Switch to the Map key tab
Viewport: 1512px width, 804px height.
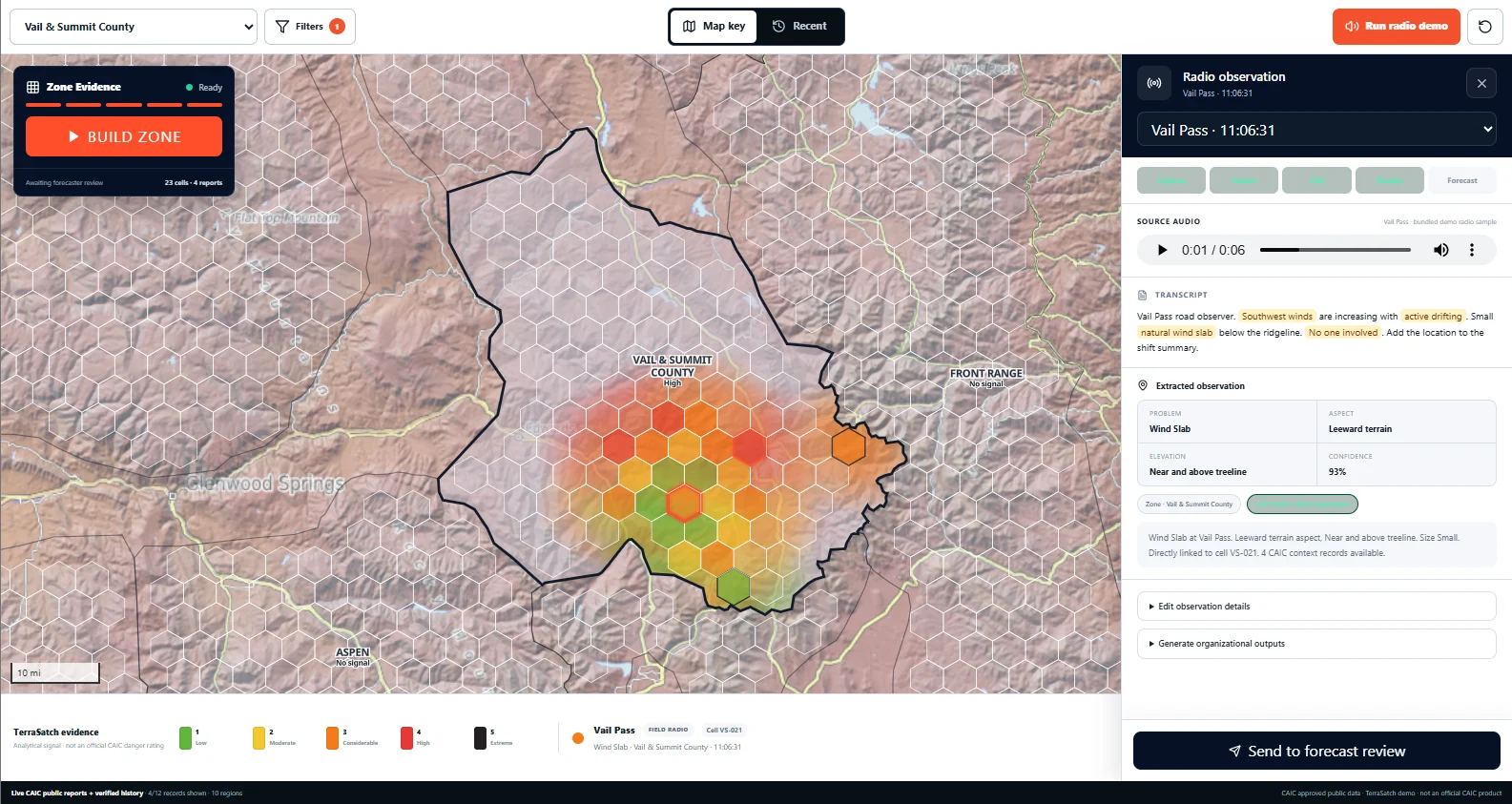(x=714, y=27)
